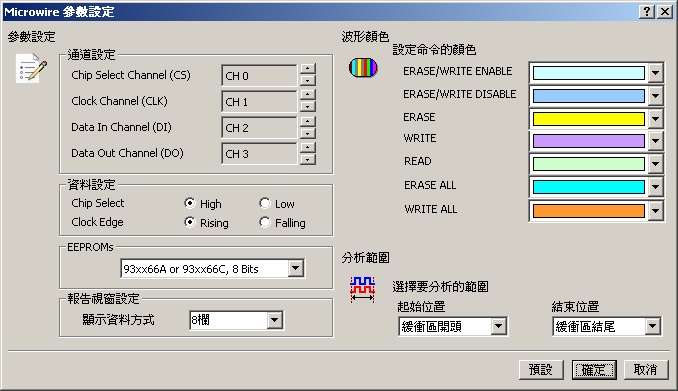The height and width of the screenshot is (391, 678).
Task: Click the 取消 cancel button
Action: (646, 370)
